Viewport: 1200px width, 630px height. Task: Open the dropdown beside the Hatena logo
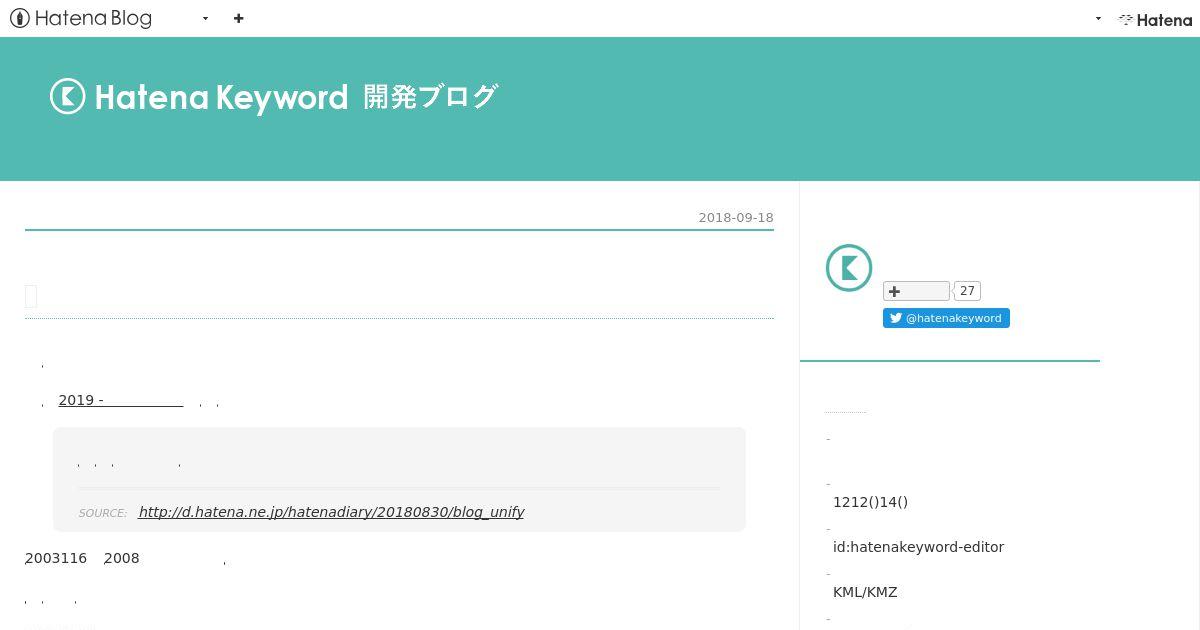click(1098, 18)
